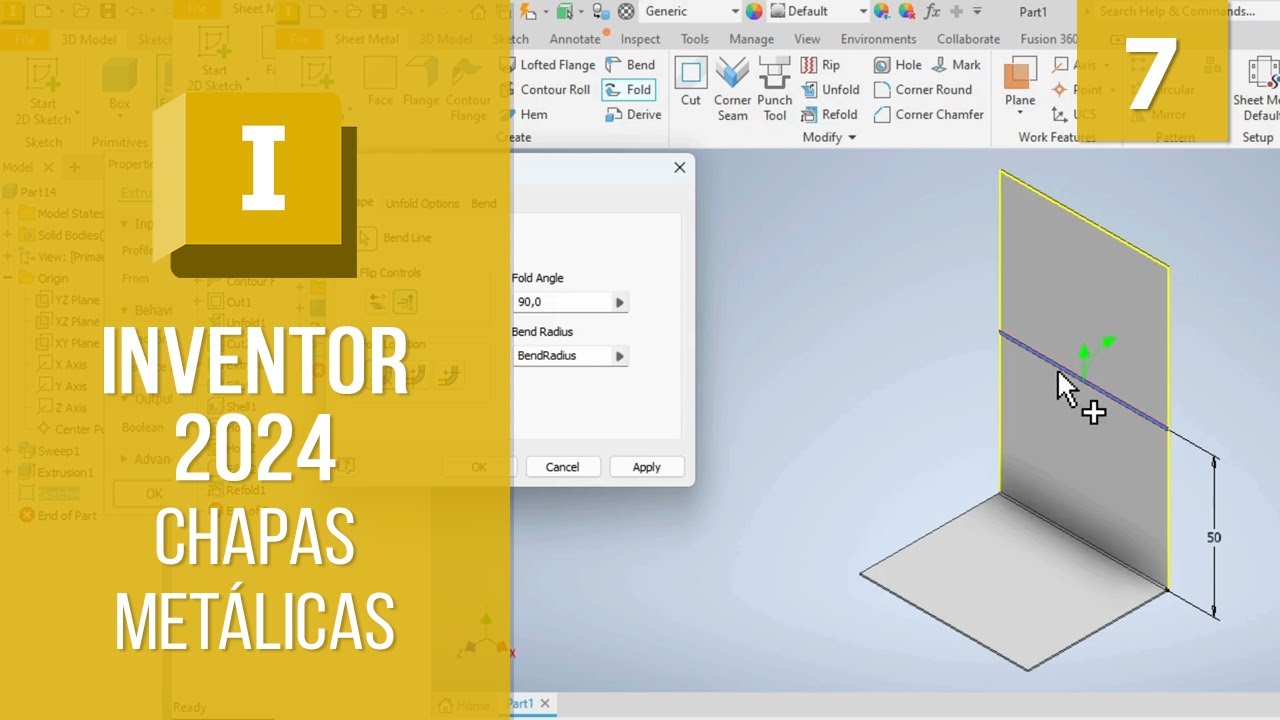Expand the Model States node

click(8, 213)
